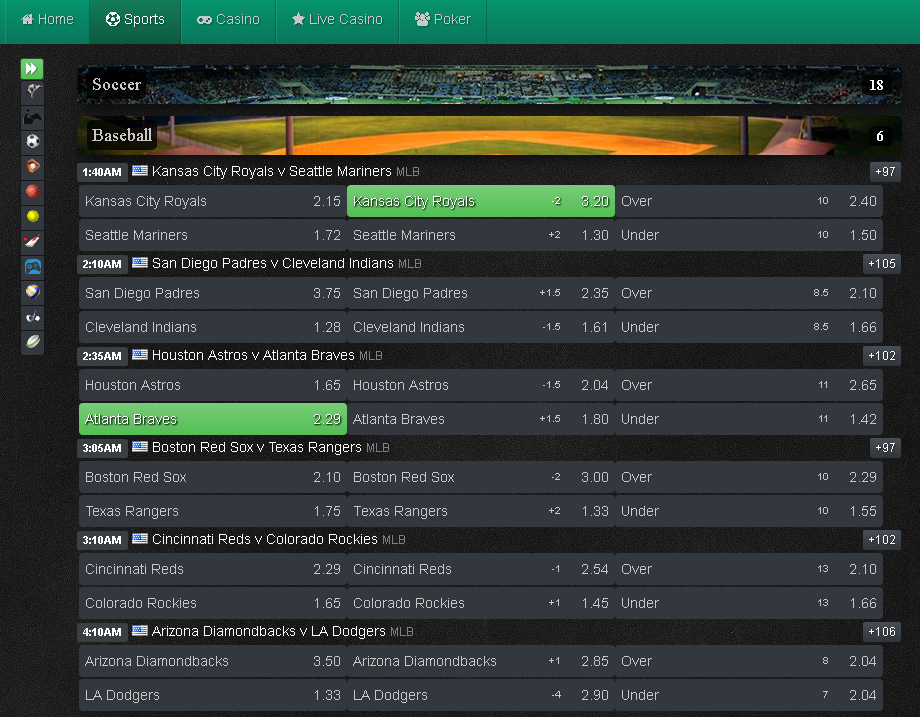Choose Boston Red Sox moneyline 2.10
The image size is (920, 717).
tap(213, 478)
